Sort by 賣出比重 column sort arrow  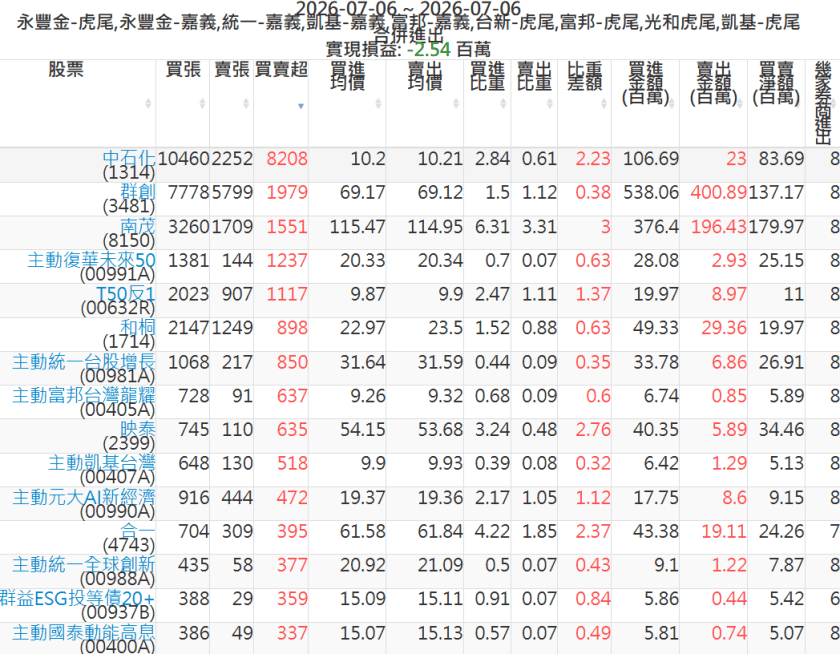click(550, 104)
